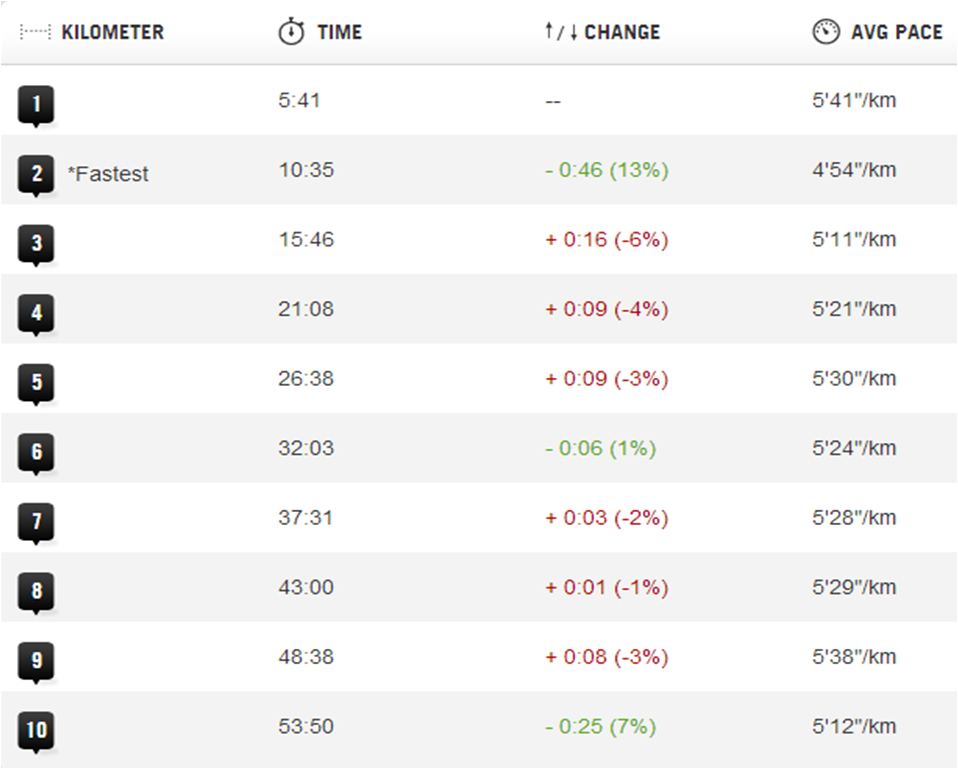
Task: Click the distance ruler icon beside Kilometer
Action: [36, 32]
